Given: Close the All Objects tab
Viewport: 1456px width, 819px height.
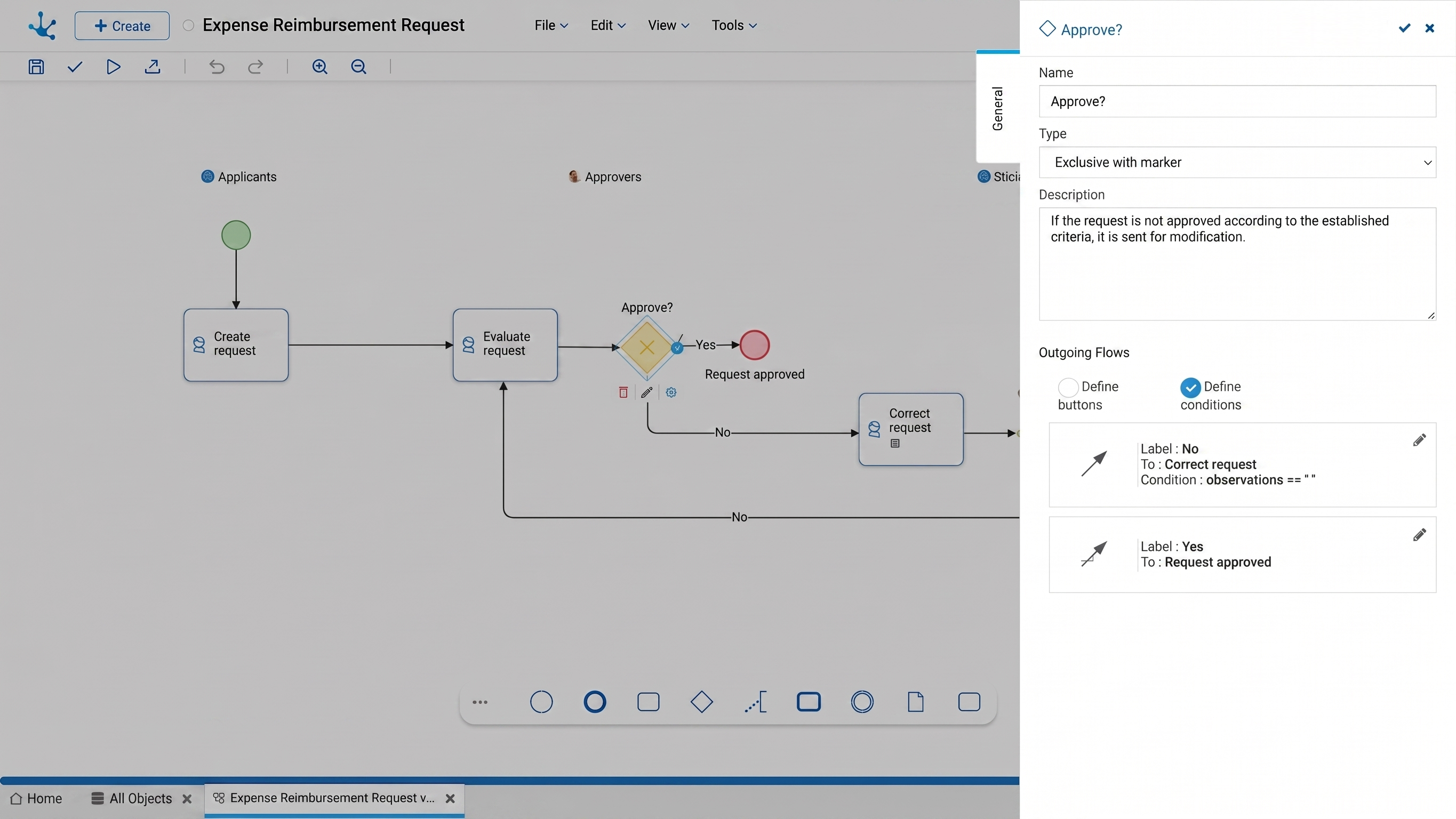Looking at the screenshot, I should coord(187,799).
